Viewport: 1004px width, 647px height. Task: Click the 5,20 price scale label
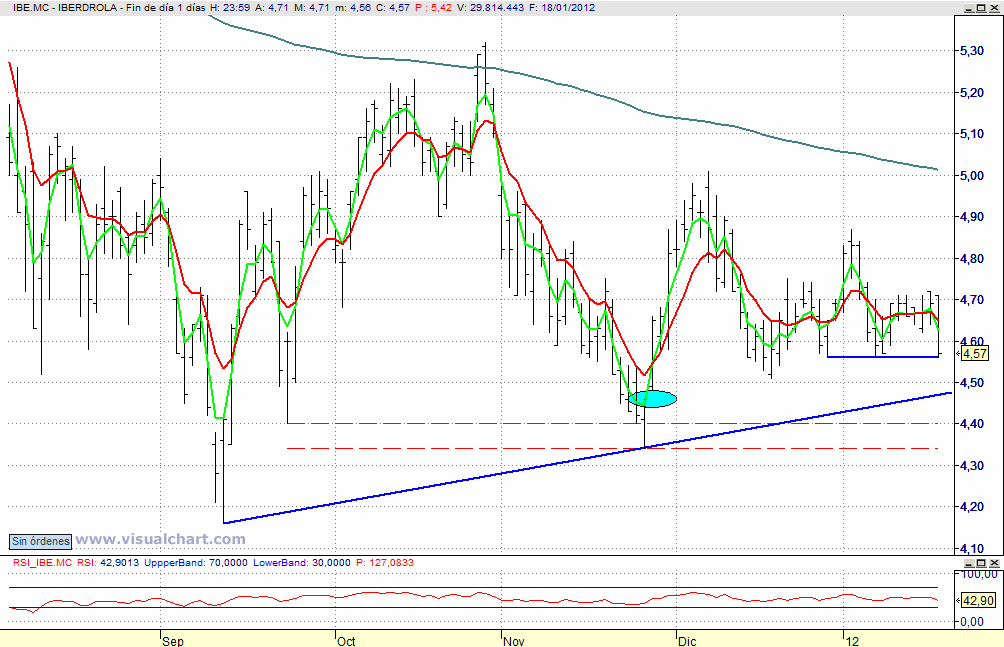pyautogui.click(x=972, y=93)
